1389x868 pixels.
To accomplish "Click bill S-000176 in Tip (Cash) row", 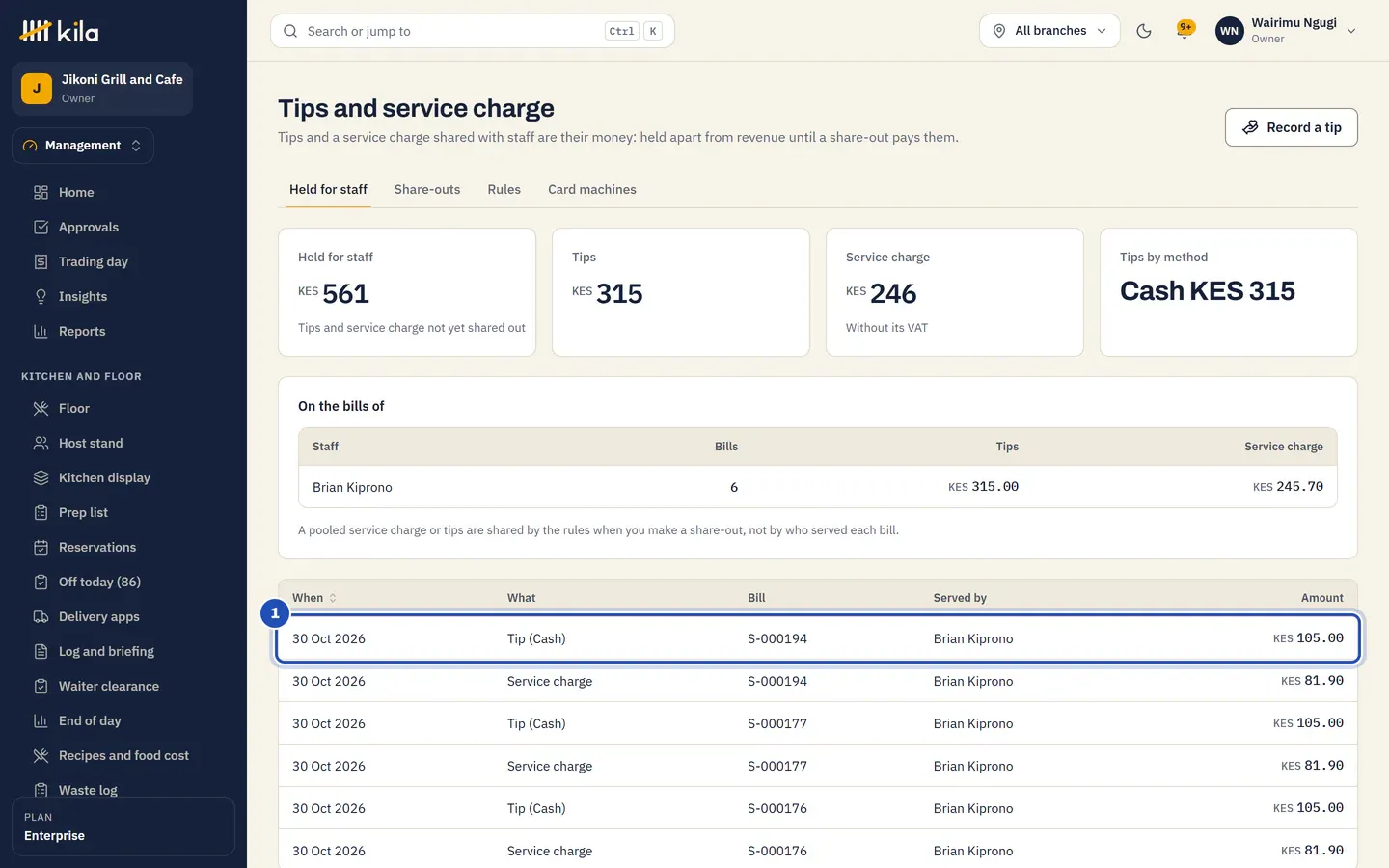I will (x=777, y=808).
